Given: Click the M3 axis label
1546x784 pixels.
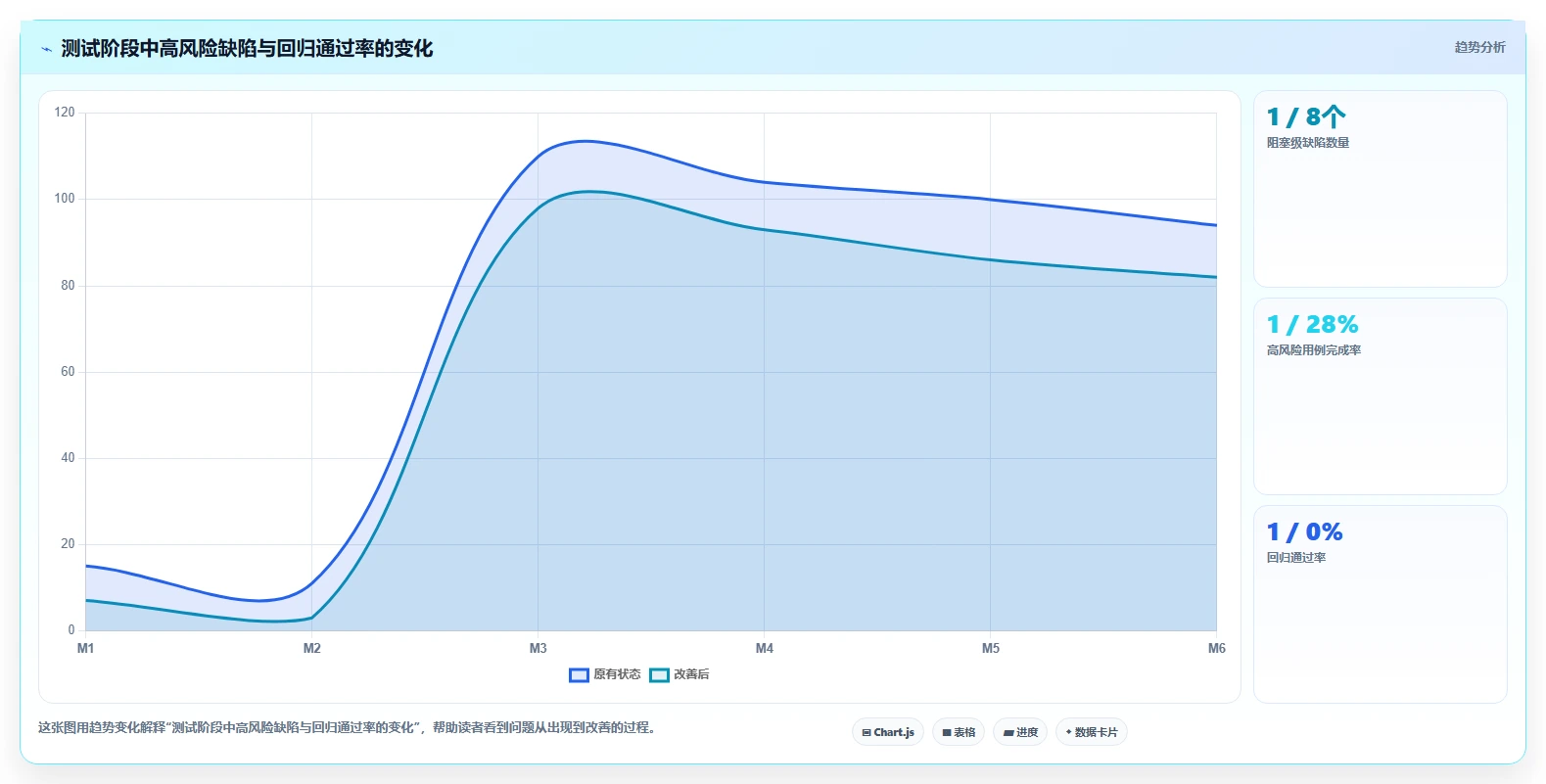Looking at the screenshot, I should click(539, 648).
